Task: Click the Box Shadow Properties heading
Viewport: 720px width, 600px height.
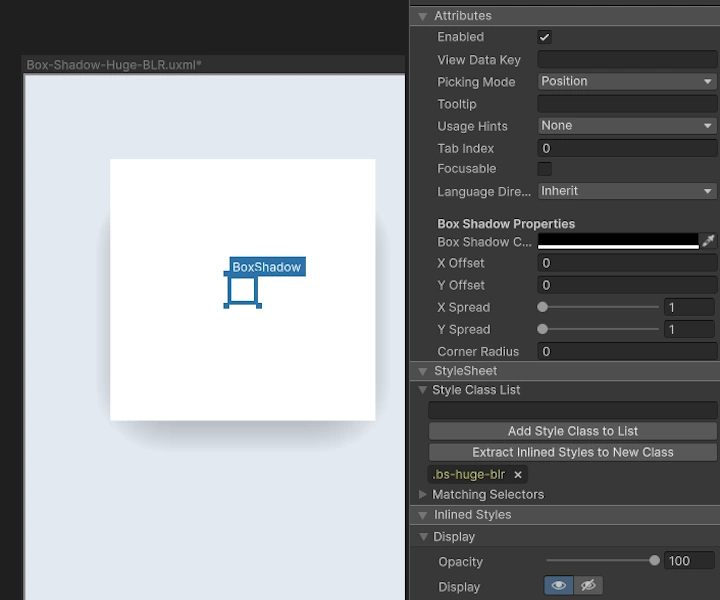Action: [x=506, y=224]
